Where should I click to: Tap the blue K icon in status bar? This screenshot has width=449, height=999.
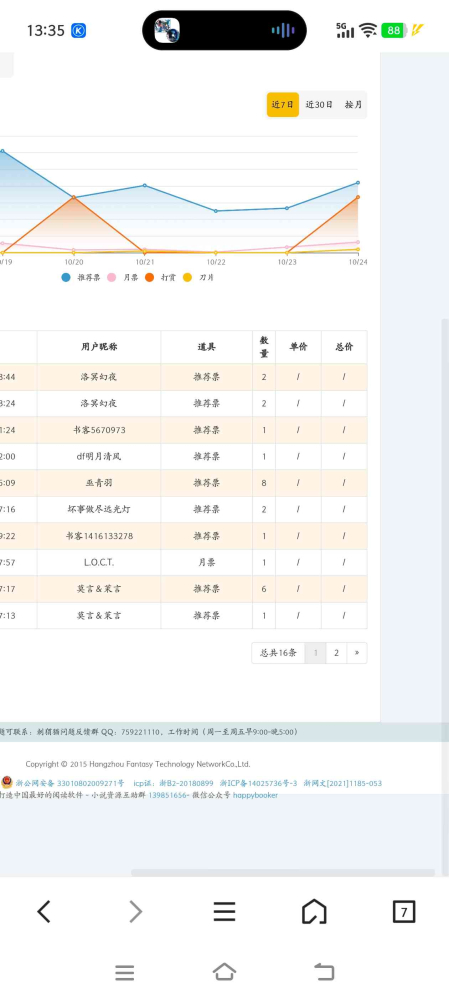[78, 30]
